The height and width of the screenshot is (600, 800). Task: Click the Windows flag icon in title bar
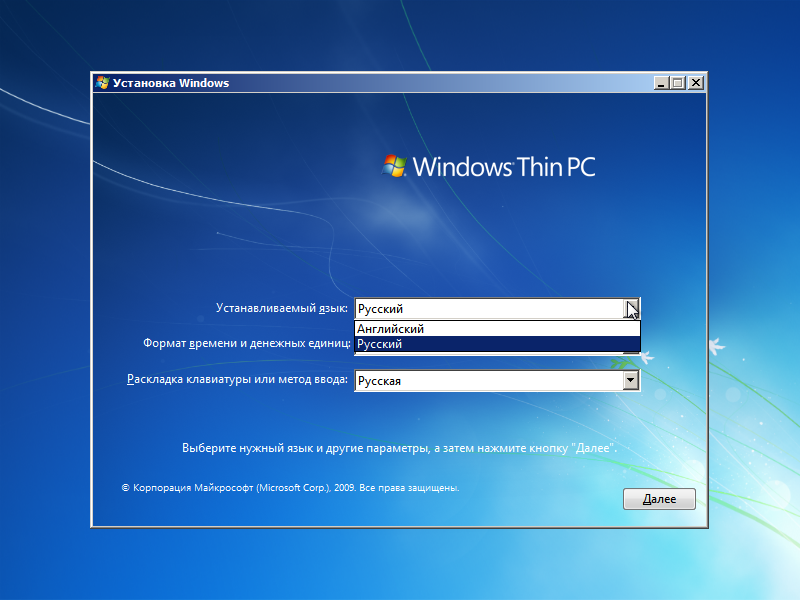coord(103,83)
